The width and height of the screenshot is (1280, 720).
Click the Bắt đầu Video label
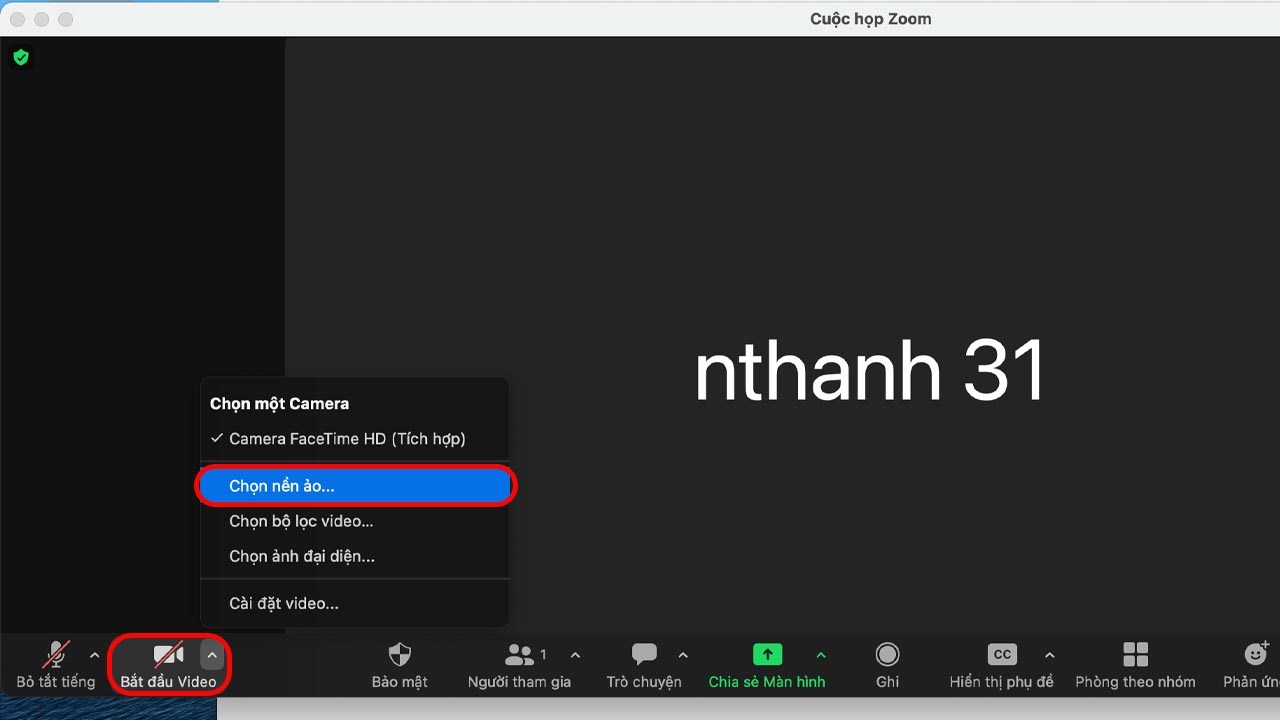pyautogui.click(x=168, y=682)
